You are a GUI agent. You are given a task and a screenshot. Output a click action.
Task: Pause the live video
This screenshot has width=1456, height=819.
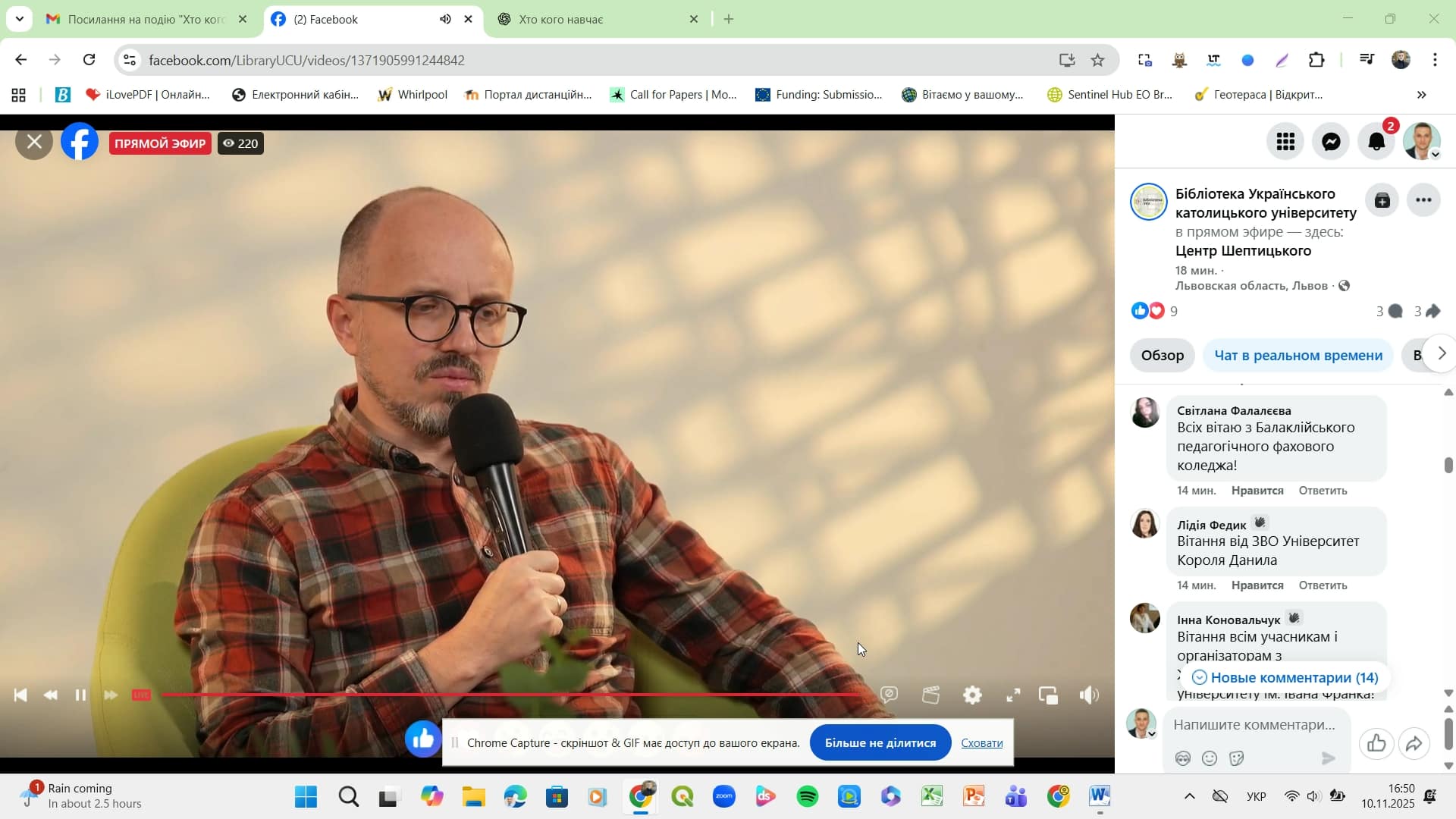(x=80, y=695)
